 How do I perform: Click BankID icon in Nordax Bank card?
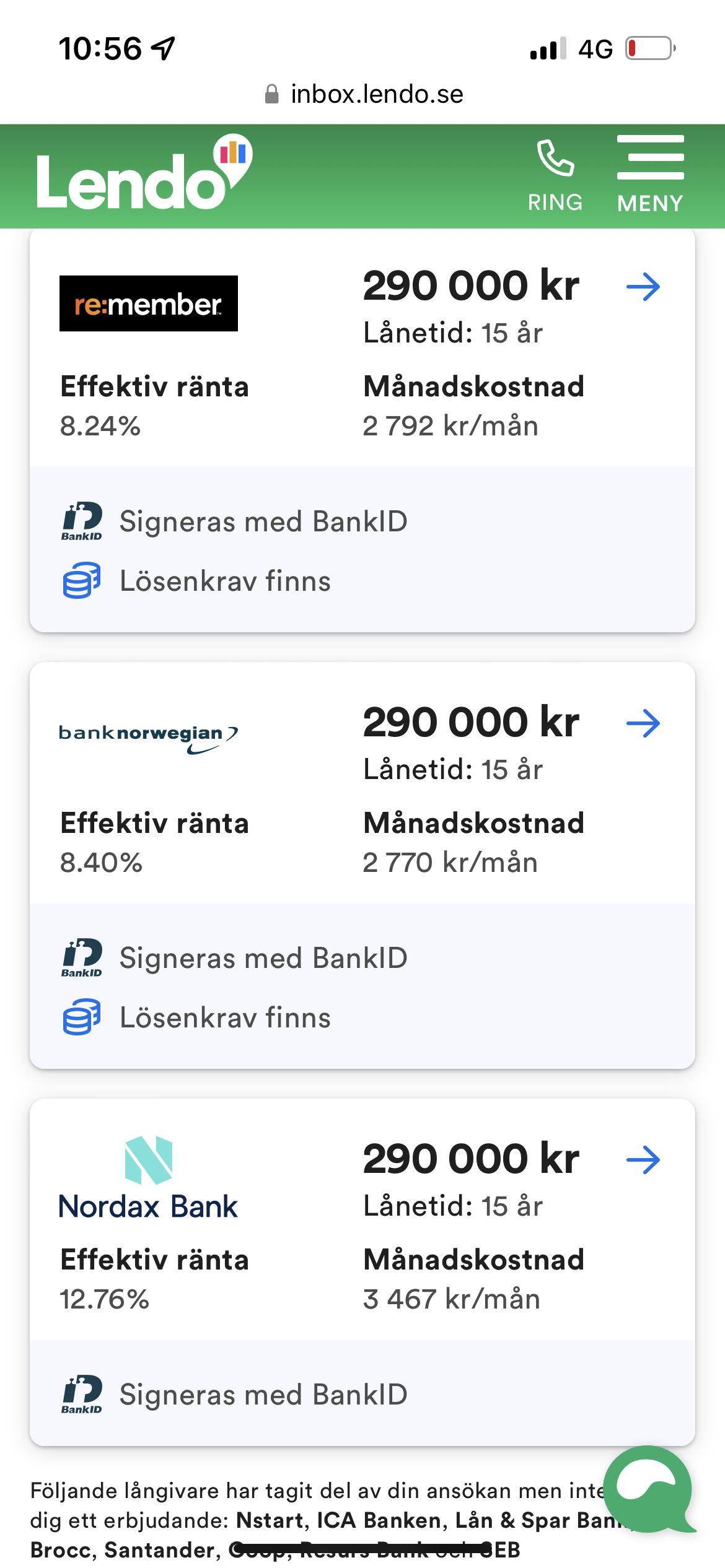coord(82,1395)
